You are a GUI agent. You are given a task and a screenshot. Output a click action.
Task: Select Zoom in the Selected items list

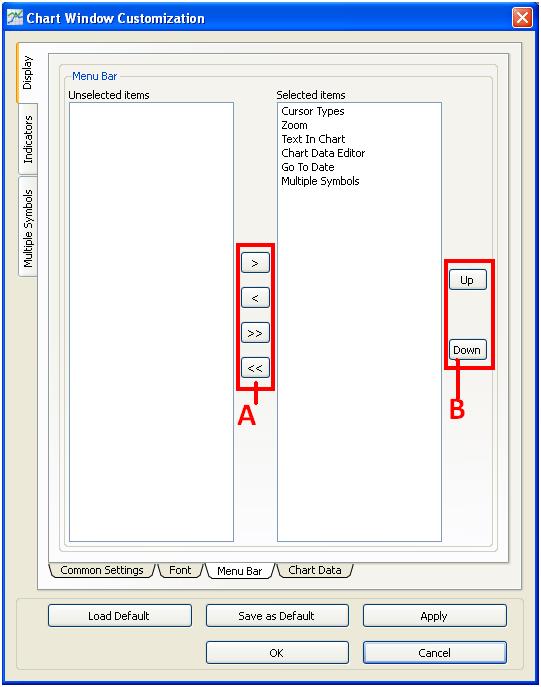(294, 125)
